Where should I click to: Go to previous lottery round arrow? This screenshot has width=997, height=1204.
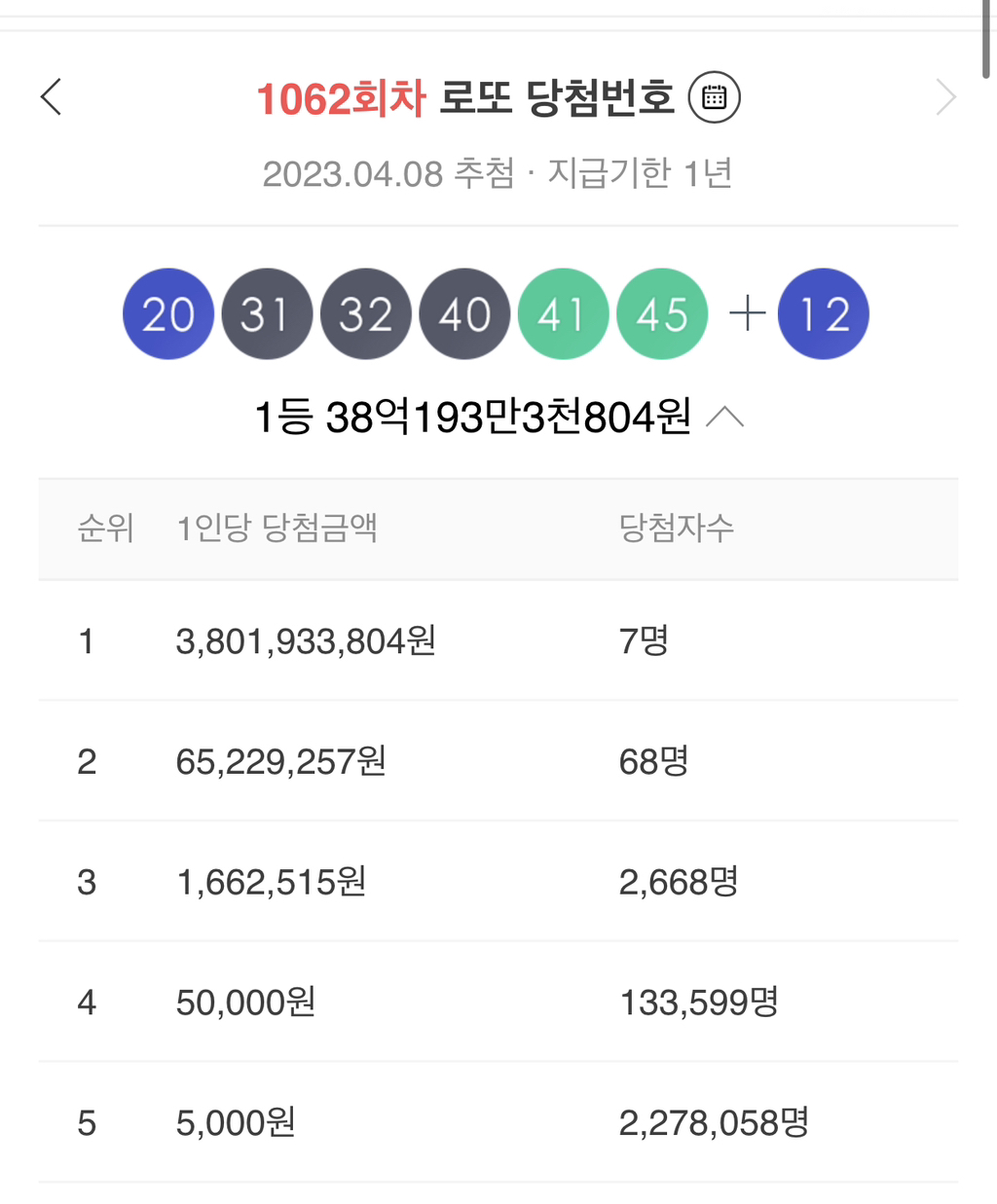[x=52, y=97]
